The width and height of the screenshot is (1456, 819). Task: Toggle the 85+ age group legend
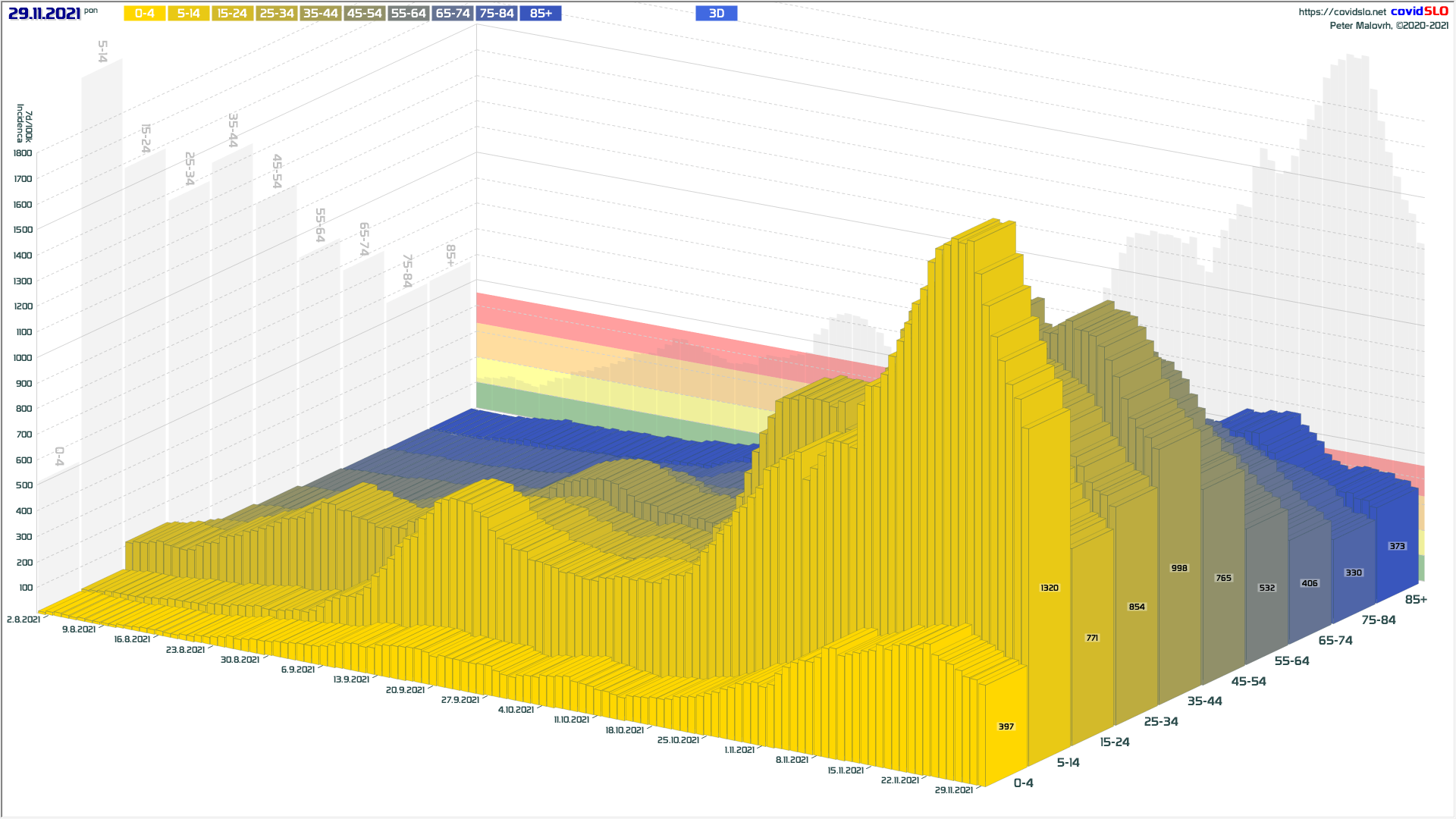click(541, 14)
